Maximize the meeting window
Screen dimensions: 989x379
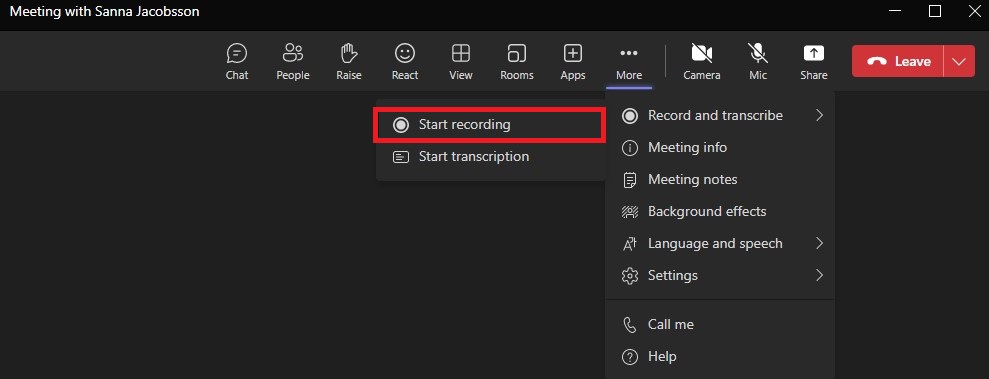pos(935,11)
